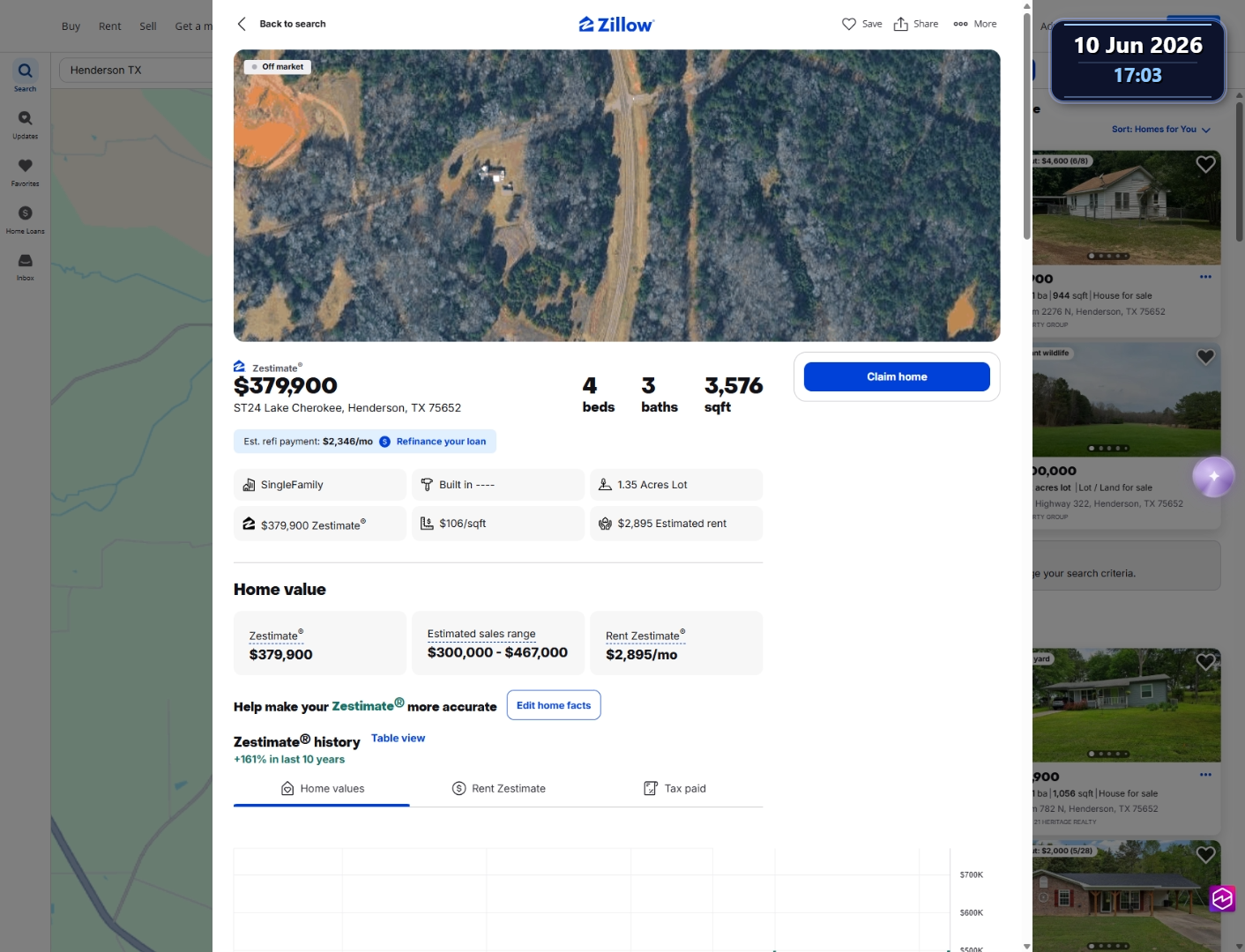This screenshot has width=1245, height=952.
Task: Click the purple sparkle assistant button
Action: (x=1213, y=477)
